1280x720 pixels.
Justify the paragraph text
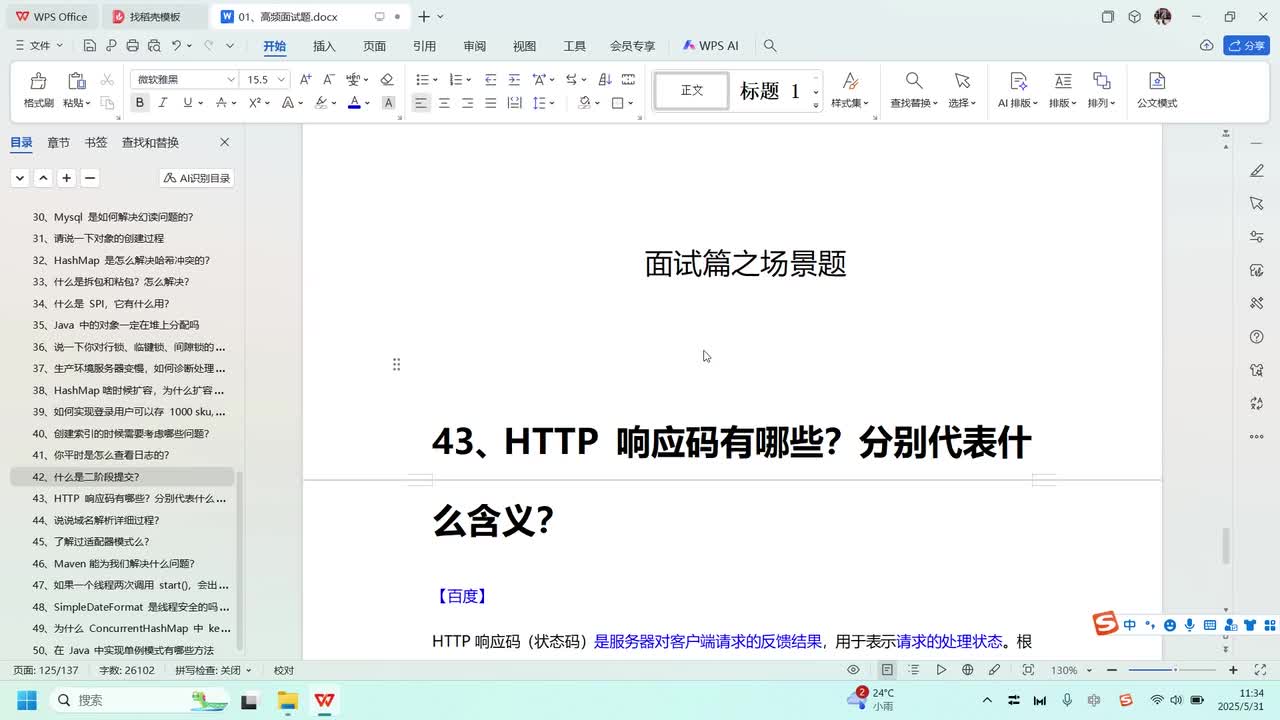click(x=490, y=103)
